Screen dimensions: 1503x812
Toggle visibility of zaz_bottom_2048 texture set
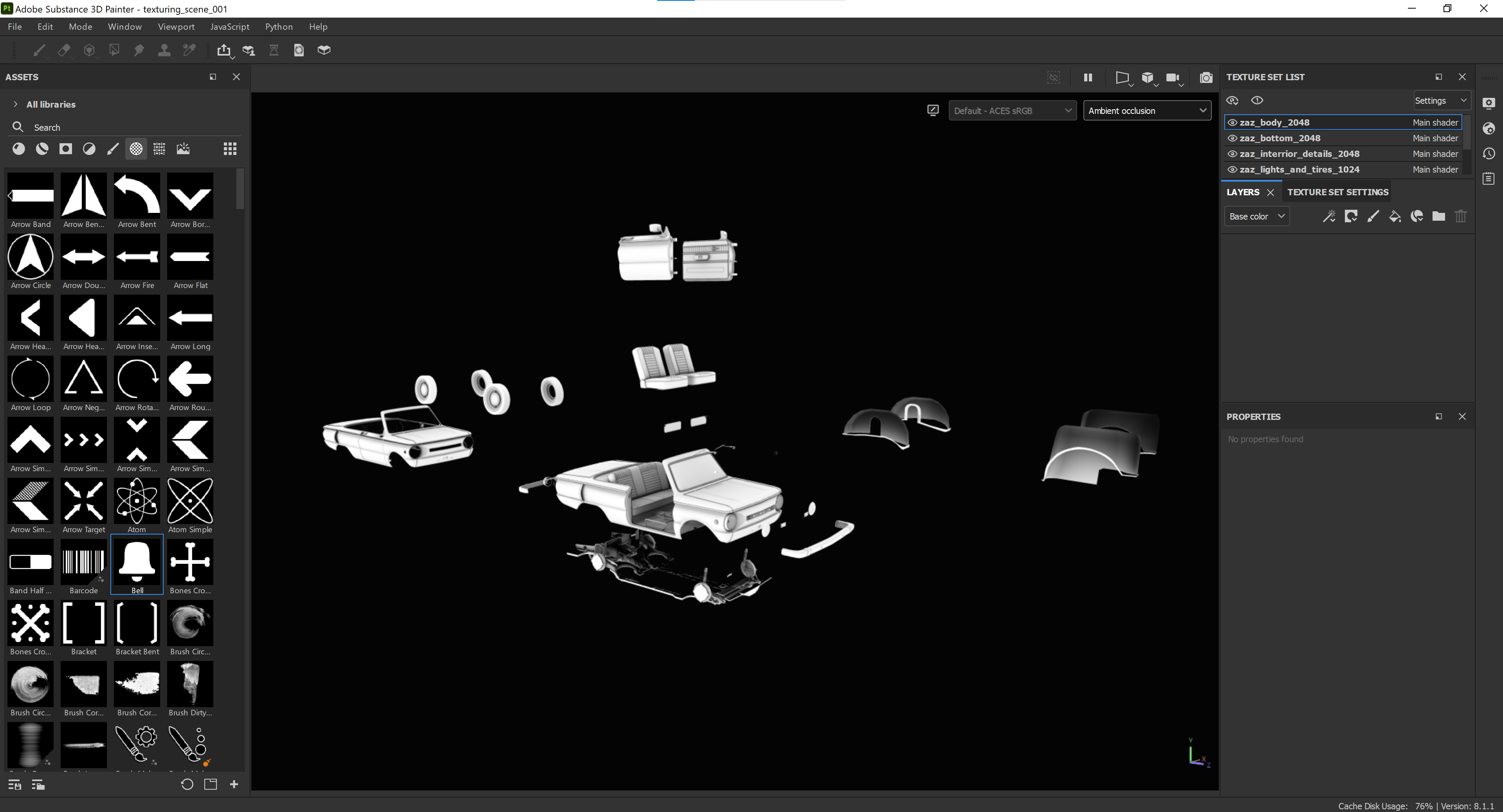click(x=1232, y=138)
